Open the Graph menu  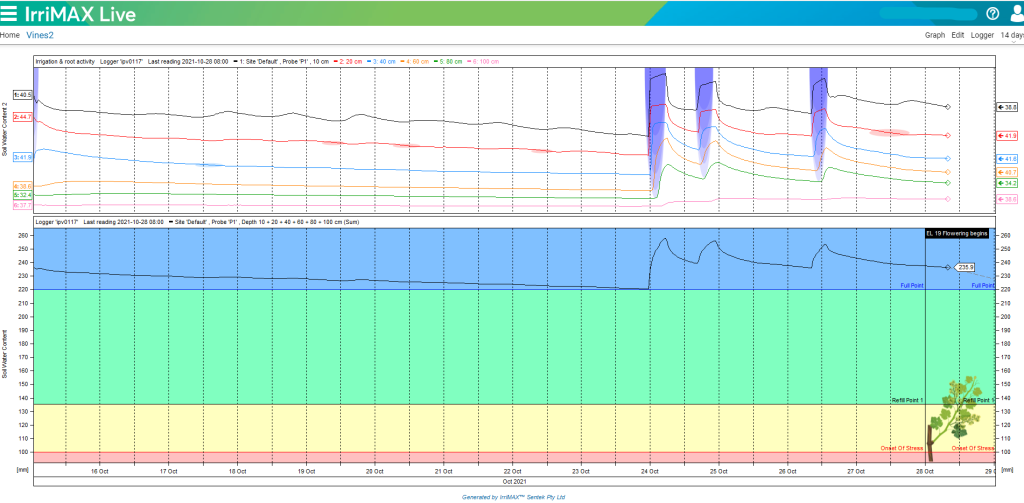(x=934, y=35)
